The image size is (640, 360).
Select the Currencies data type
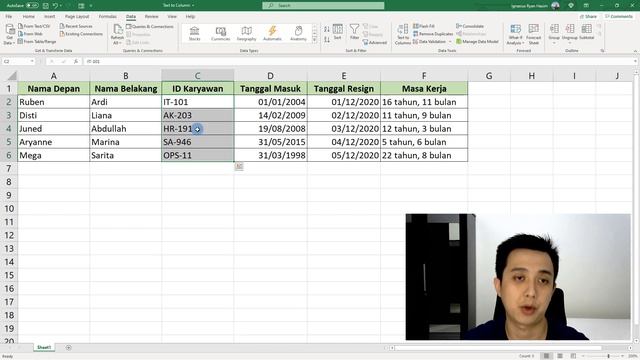click(x=220, y=33)
